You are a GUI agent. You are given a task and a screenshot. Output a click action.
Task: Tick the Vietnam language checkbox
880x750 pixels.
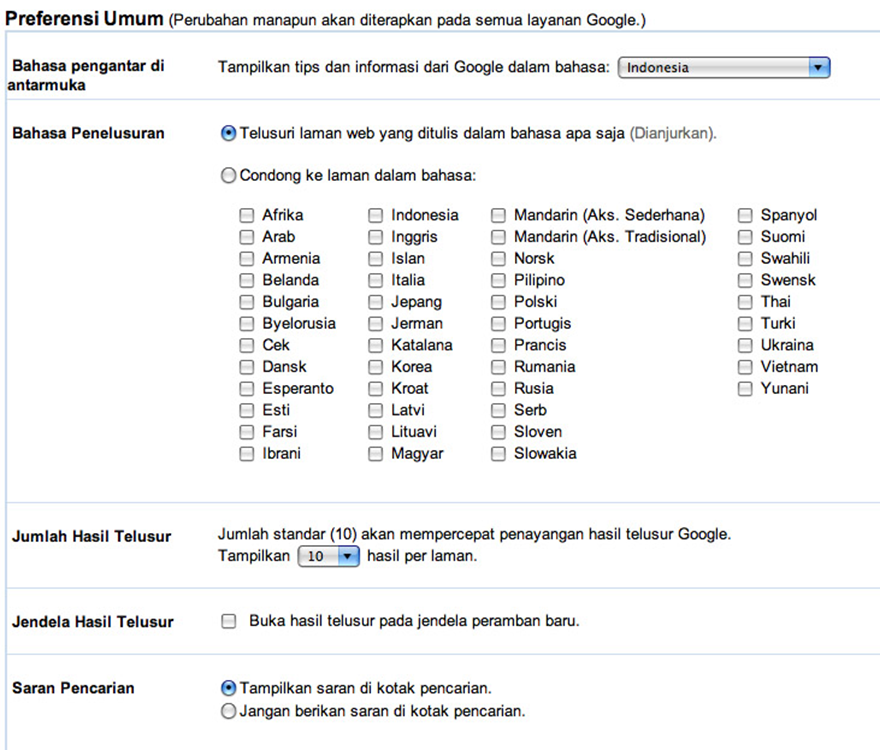click(745, 367)
